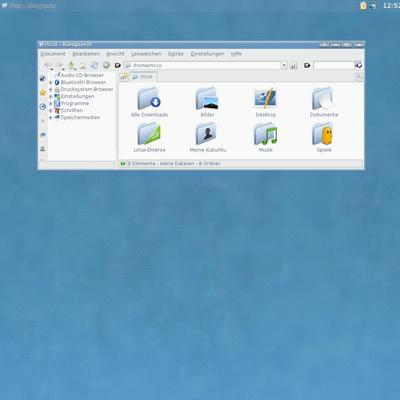
Task: Click the /home/ricco location field
Action: tap(203, 66)
